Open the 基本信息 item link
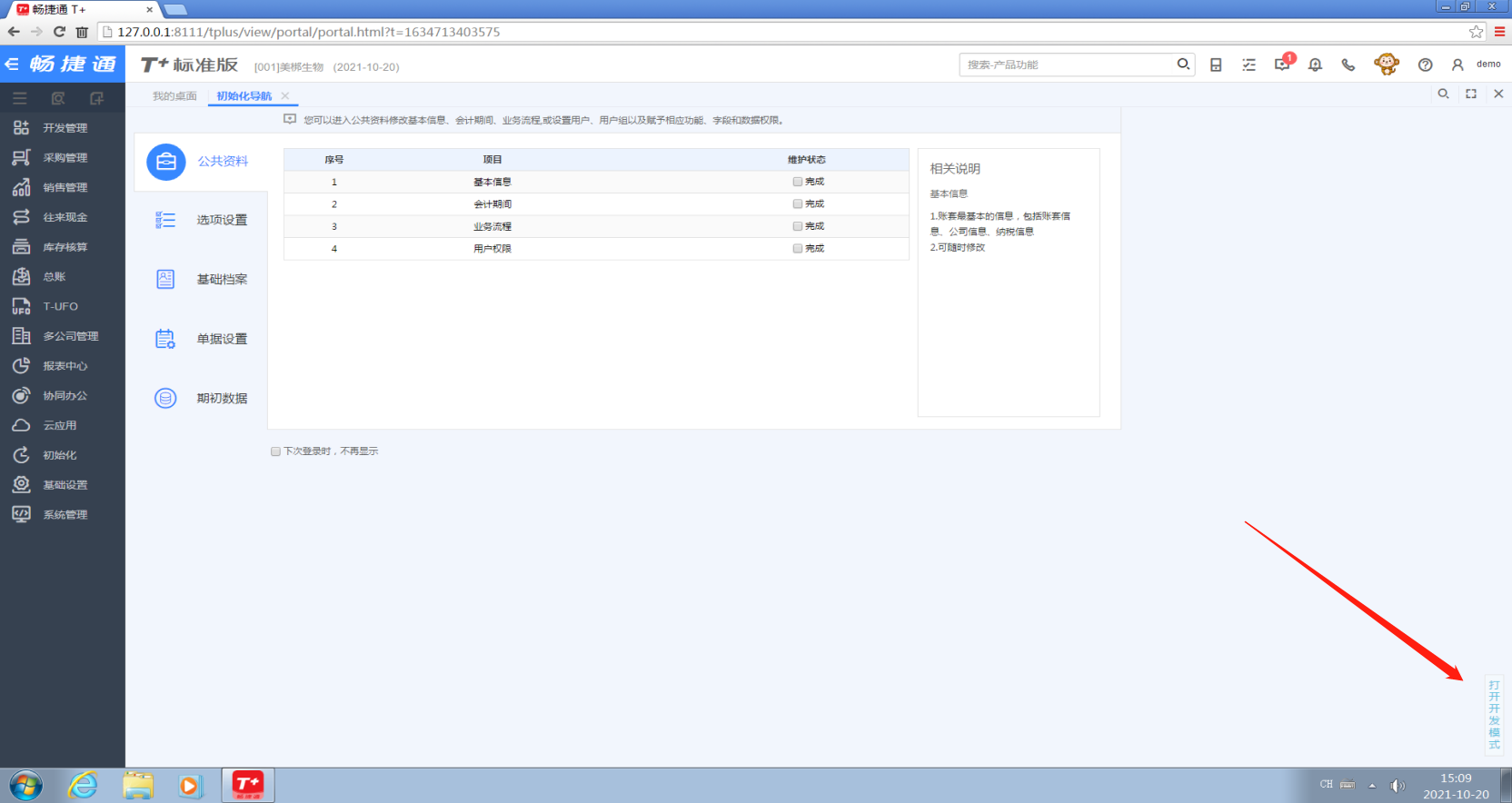Screen dimensions: 1512x803 pos(492,183)
